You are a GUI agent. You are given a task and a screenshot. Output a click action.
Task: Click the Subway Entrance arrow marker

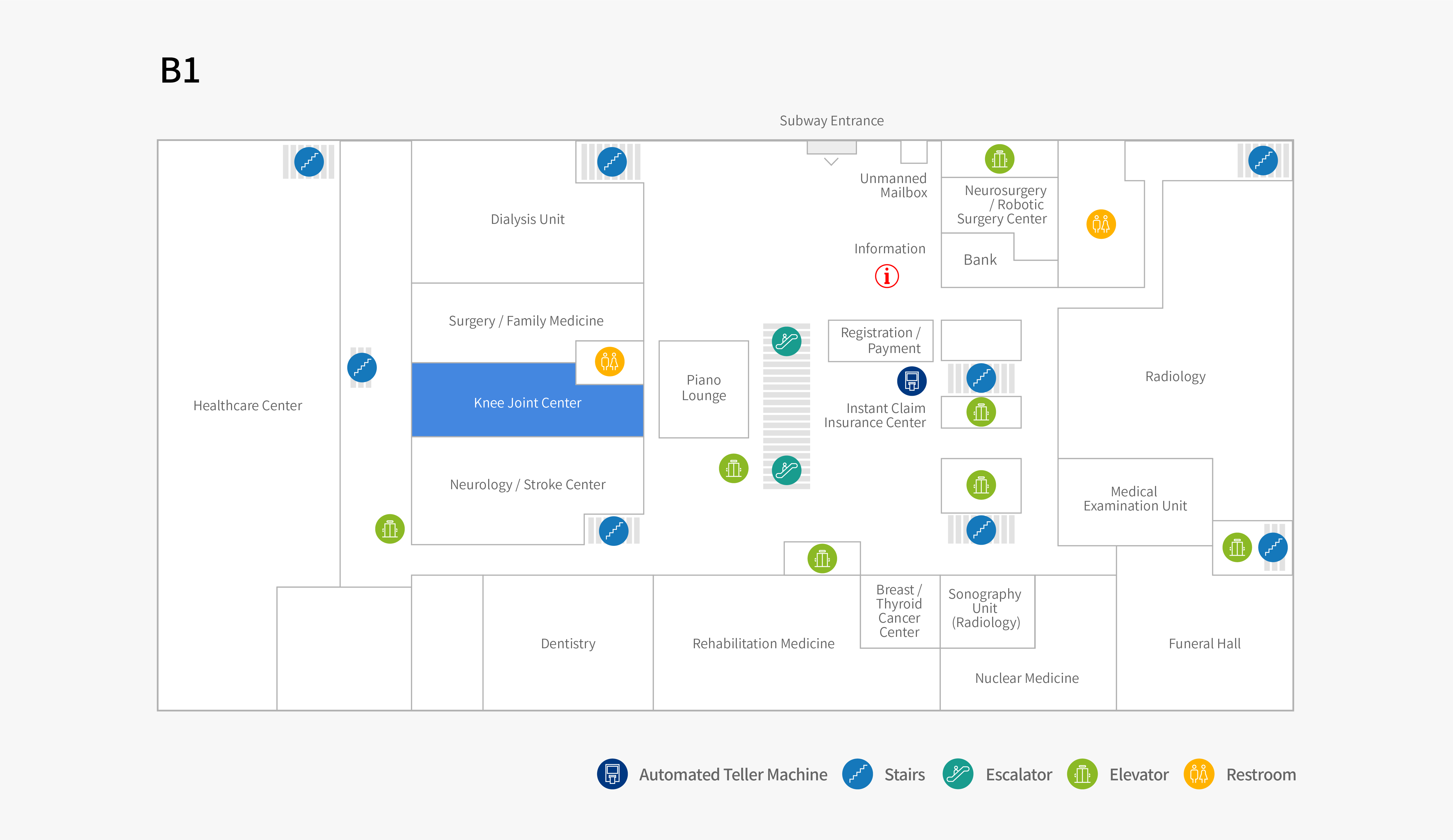coord(831,162)
